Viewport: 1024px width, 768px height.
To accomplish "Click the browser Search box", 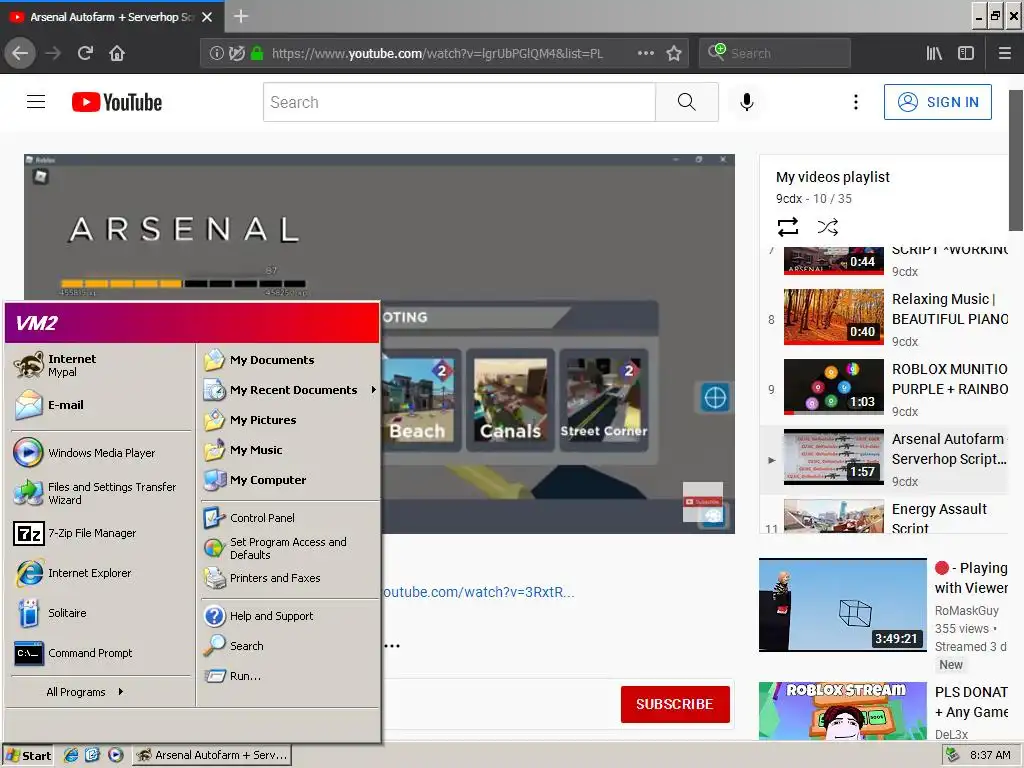I will [775, 53].
